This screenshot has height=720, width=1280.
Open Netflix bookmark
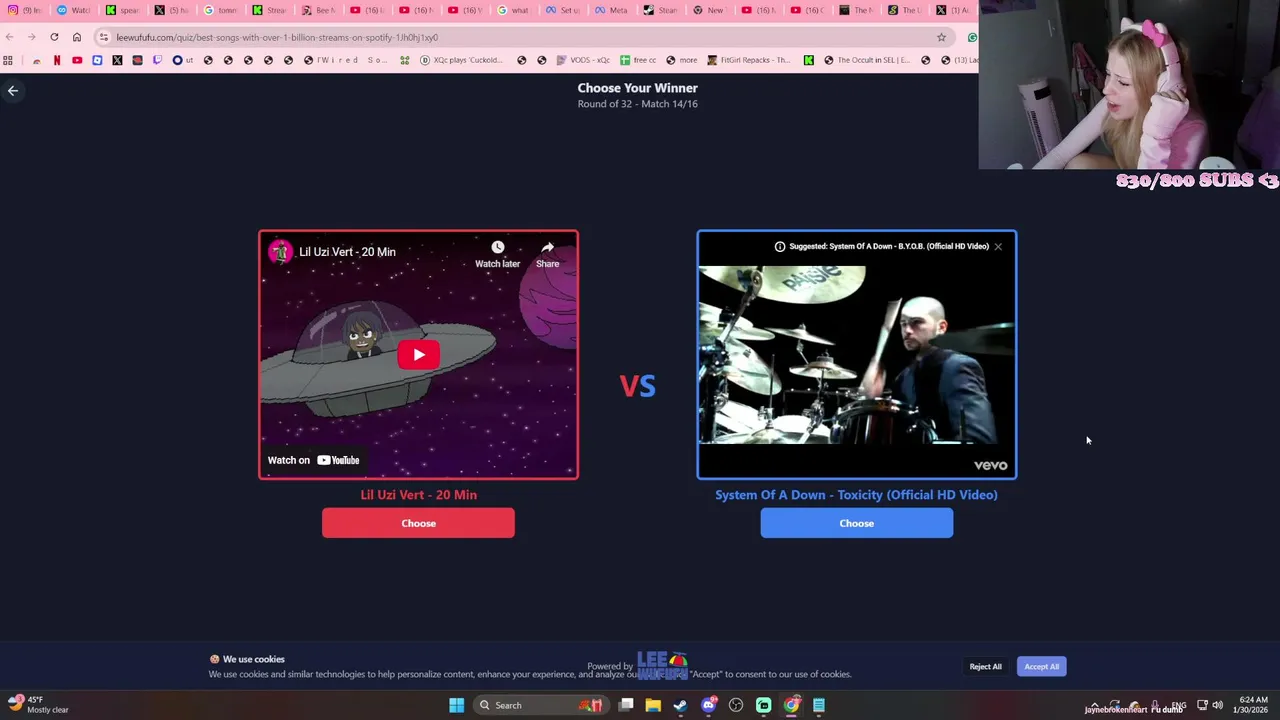57,60
